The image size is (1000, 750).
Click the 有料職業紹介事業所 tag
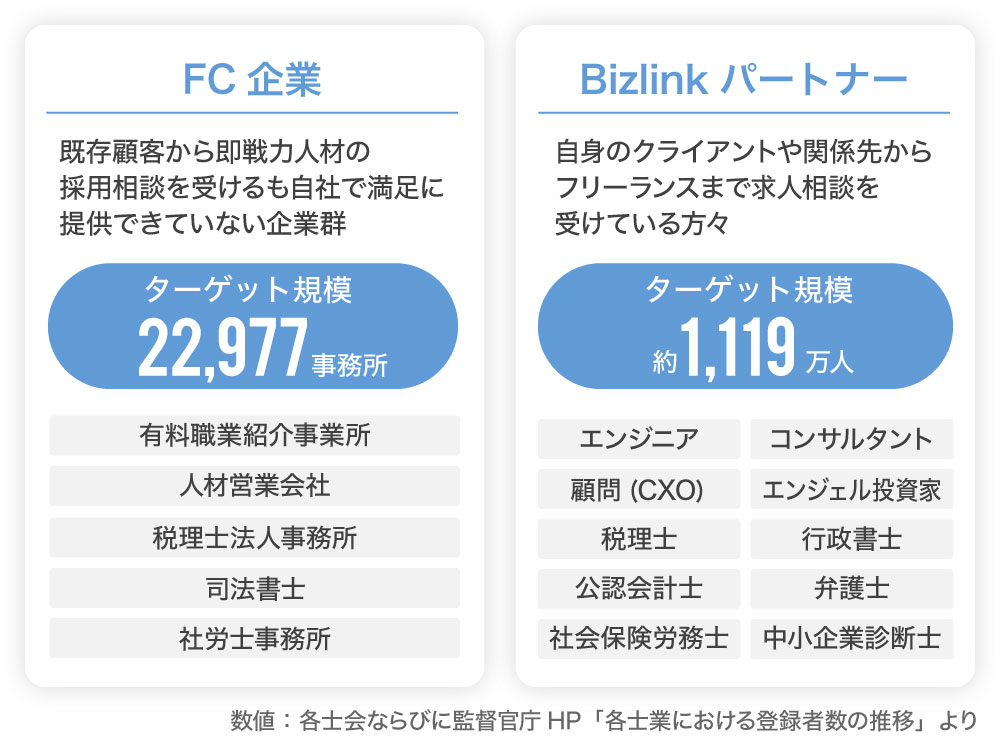coord(254,436)
